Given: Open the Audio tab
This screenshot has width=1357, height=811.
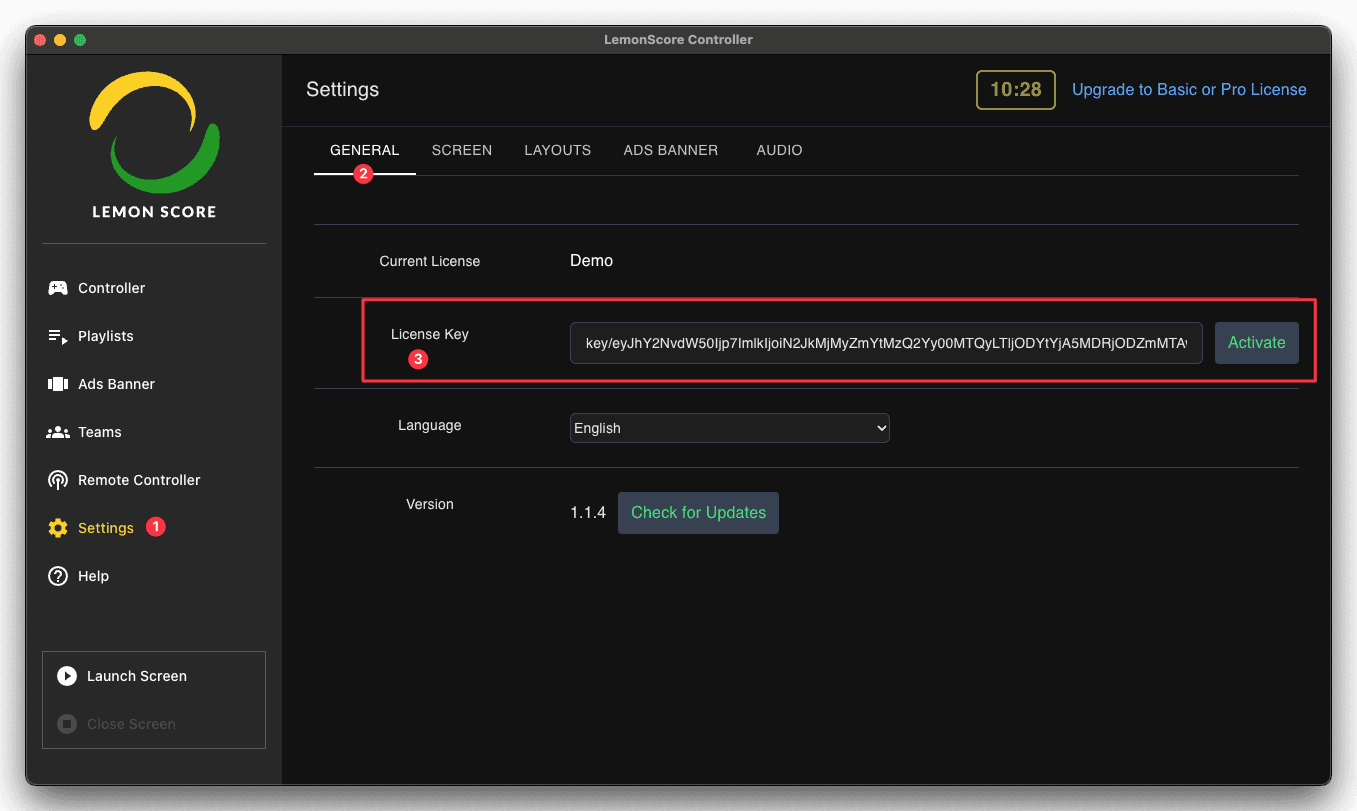Looking at the screenshot, I should (779, 150).
